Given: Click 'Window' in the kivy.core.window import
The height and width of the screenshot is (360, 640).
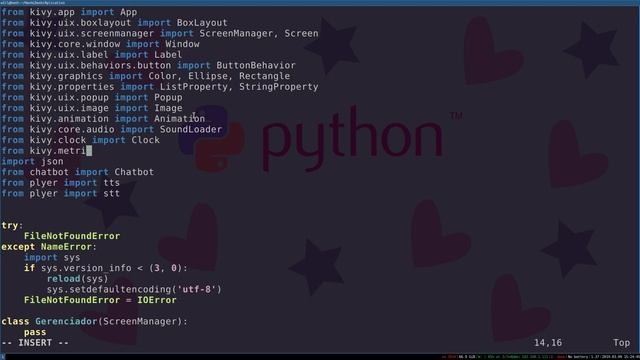Looking at the screenshot, I should point(182,44).
